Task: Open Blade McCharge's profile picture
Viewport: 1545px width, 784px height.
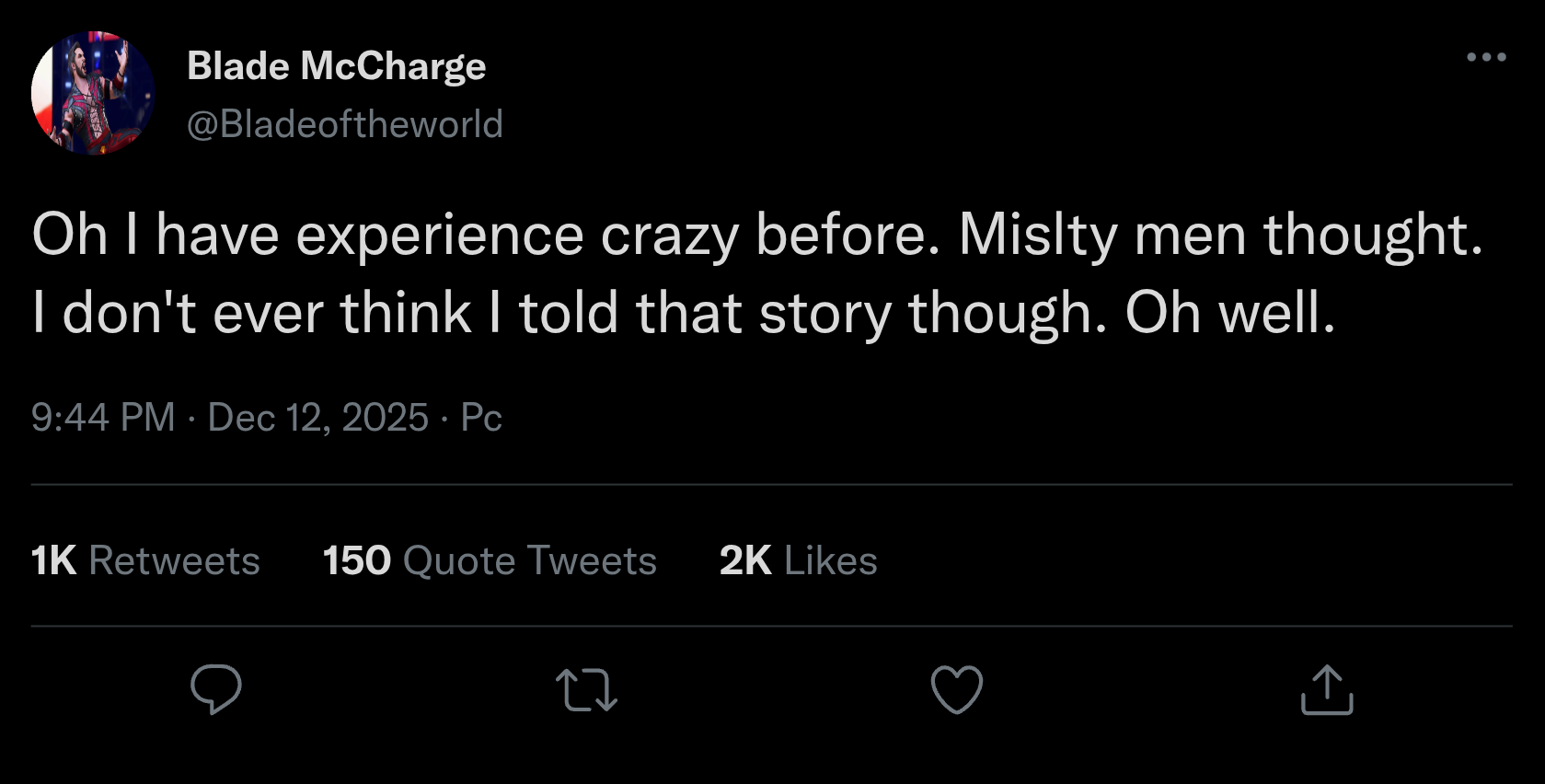Action: 93,93
